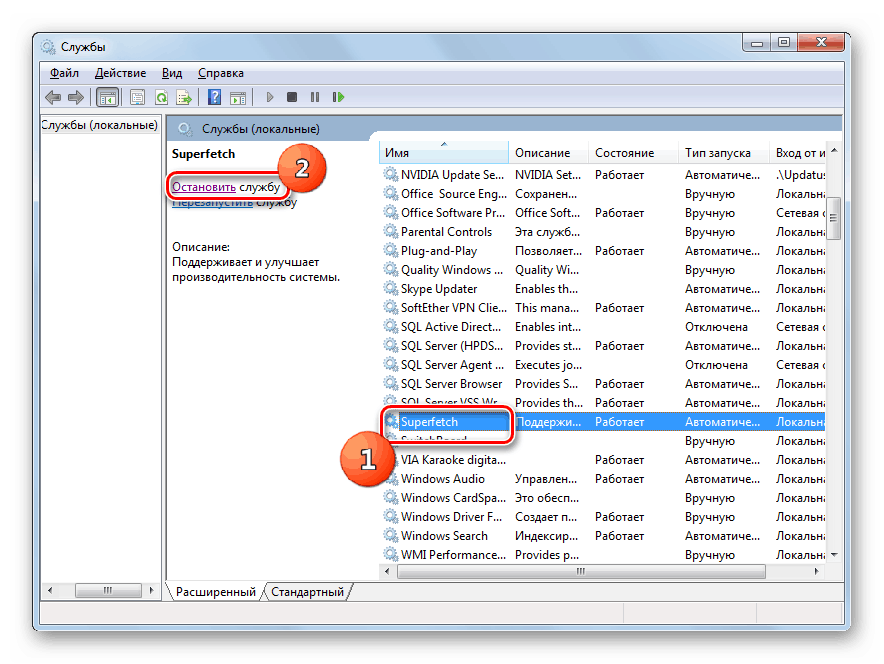This screenshot has width=884, height=664.
Task: Open the Вид menu
Action: pyautogui.click(x=172, y=73)
